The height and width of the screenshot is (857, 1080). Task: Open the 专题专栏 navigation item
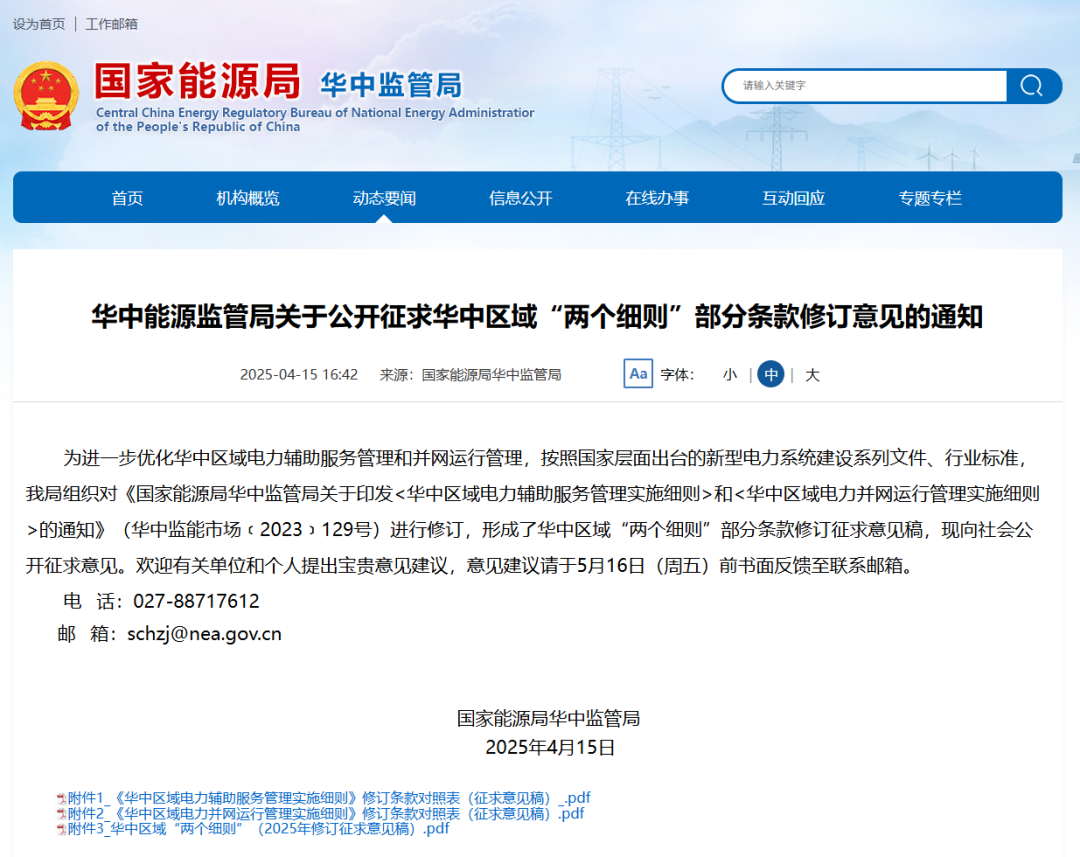pos(930,198)
